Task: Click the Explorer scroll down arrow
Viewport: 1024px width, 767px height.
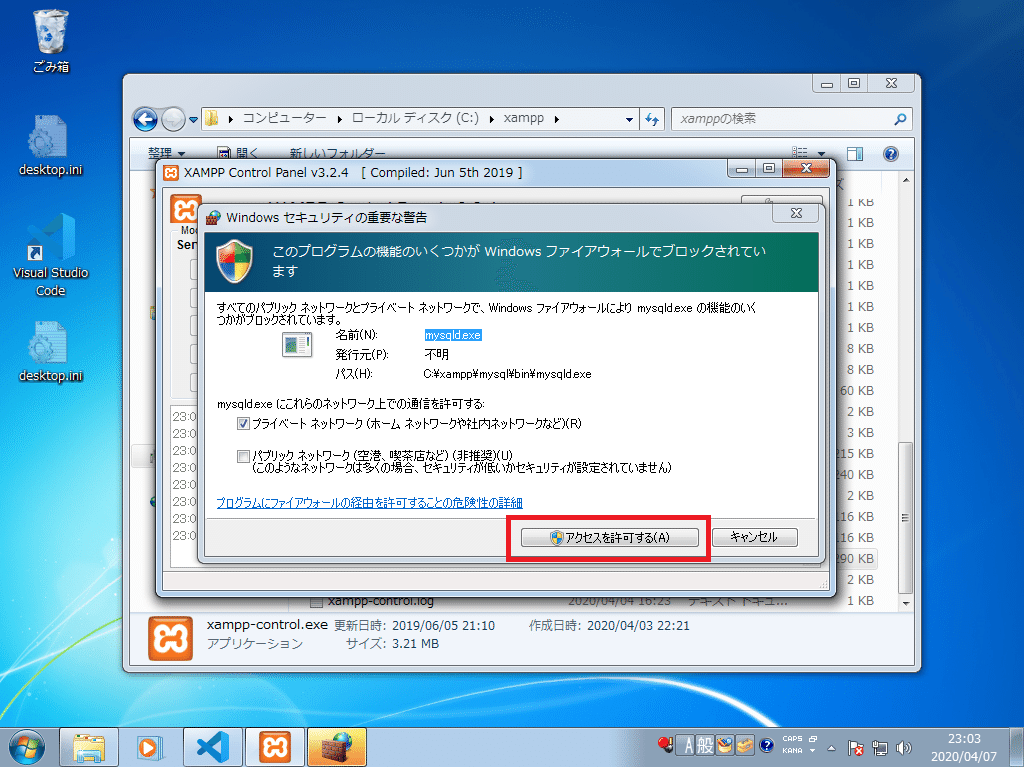Action: pyautogui.click(x=905, y=604)
